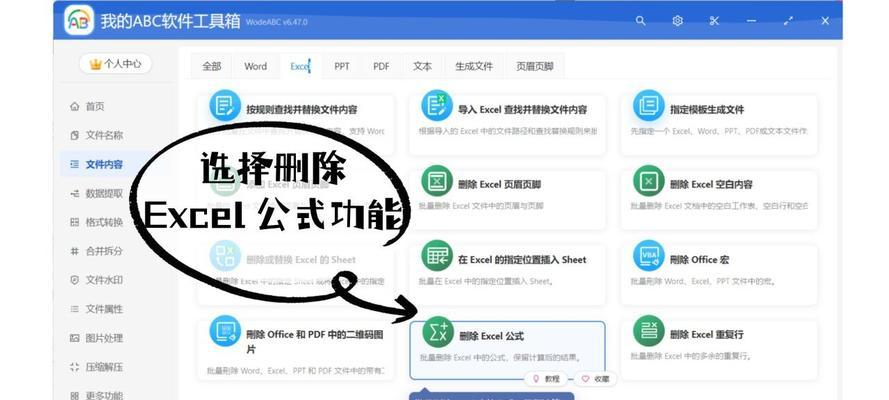Image resolution: width=889 pixels, height=400 pixels.
Task: Open 在 Excel 的指定位置插入 Sheet title
Action: (x=522, y=260)
